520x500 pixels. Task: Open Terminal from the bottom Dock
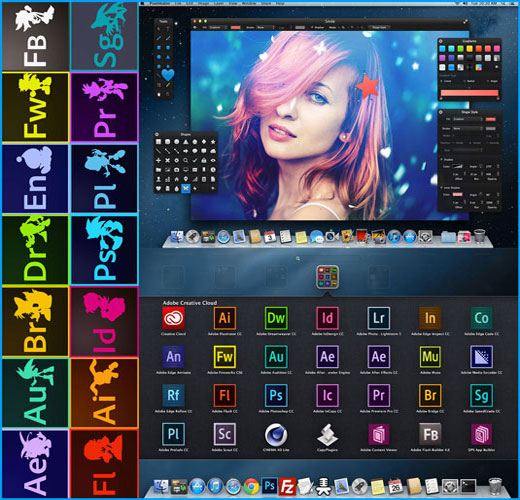point(468,486)
